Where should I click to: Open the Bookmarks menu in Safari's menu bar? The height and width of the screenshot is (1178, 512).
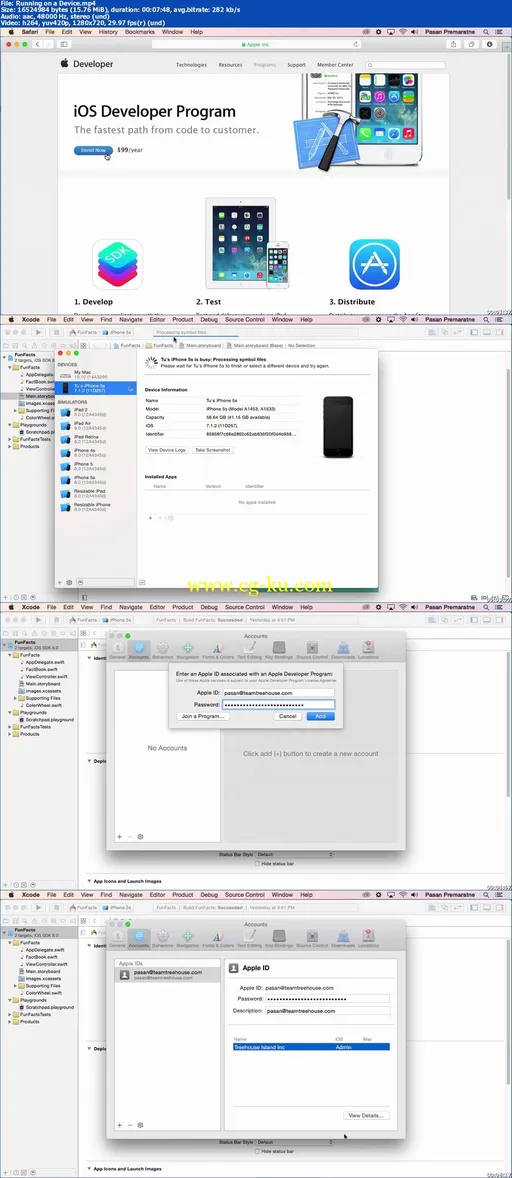140,32
